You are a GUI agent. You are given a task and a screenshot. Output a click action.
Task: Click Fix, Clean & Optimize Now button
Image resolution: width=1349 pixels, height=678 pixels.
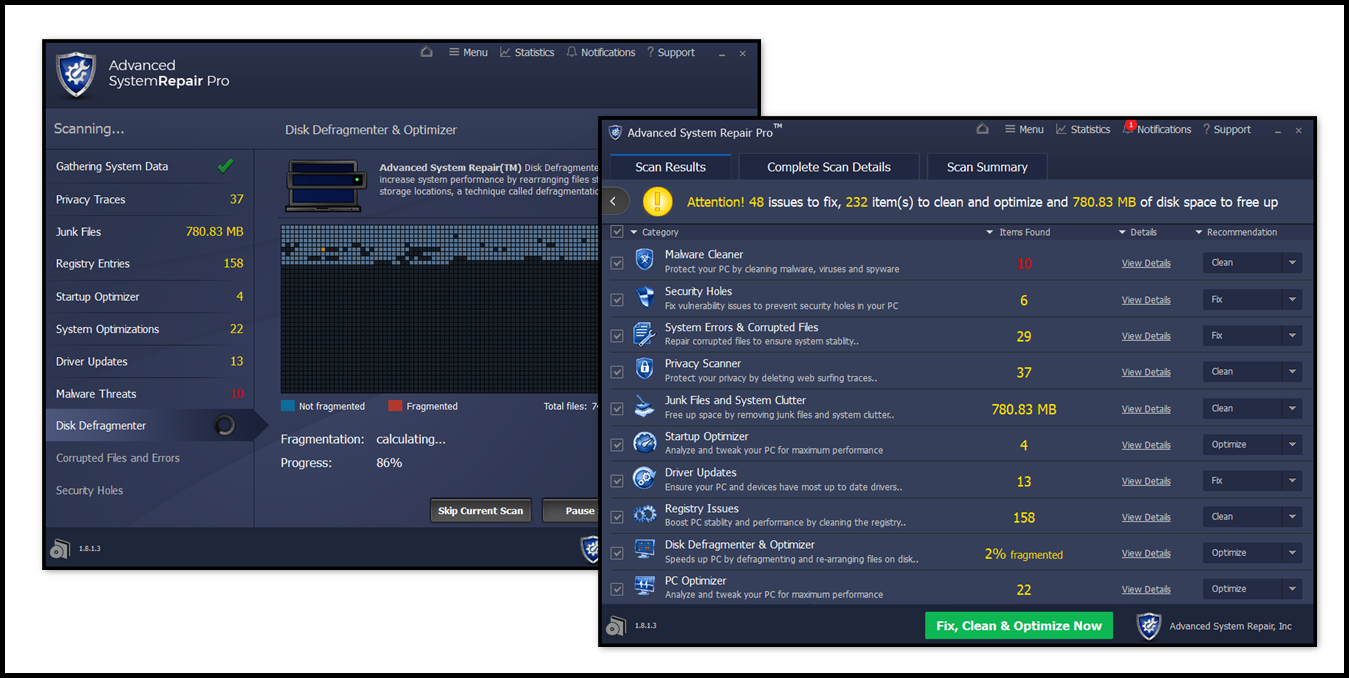click(x=1018, y=625)
